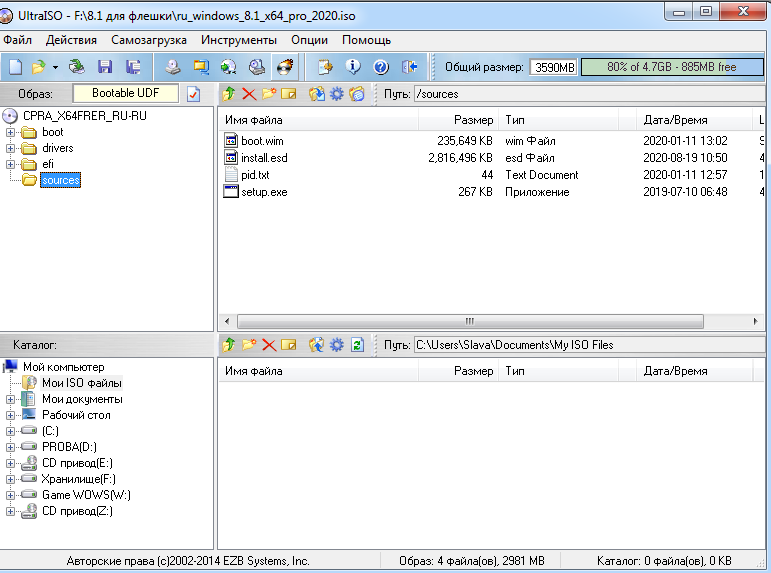The image size is (771, 573).
Task: Expand the efi folder tree node
Action: click(x=10, y=164)
